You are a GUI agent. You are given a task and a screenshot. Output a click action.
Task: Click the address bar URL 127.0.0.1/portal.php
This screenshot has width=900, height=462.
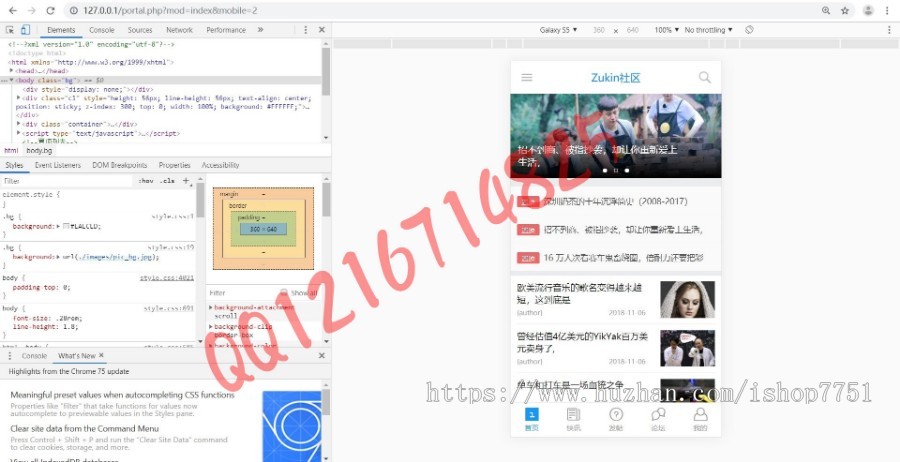pyautogui.click(x=170, y=10)
